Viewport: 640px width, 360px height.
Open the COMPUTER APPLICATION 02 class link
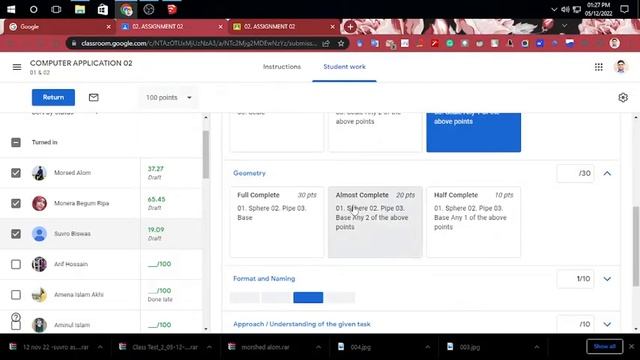[x=81, y=63]
